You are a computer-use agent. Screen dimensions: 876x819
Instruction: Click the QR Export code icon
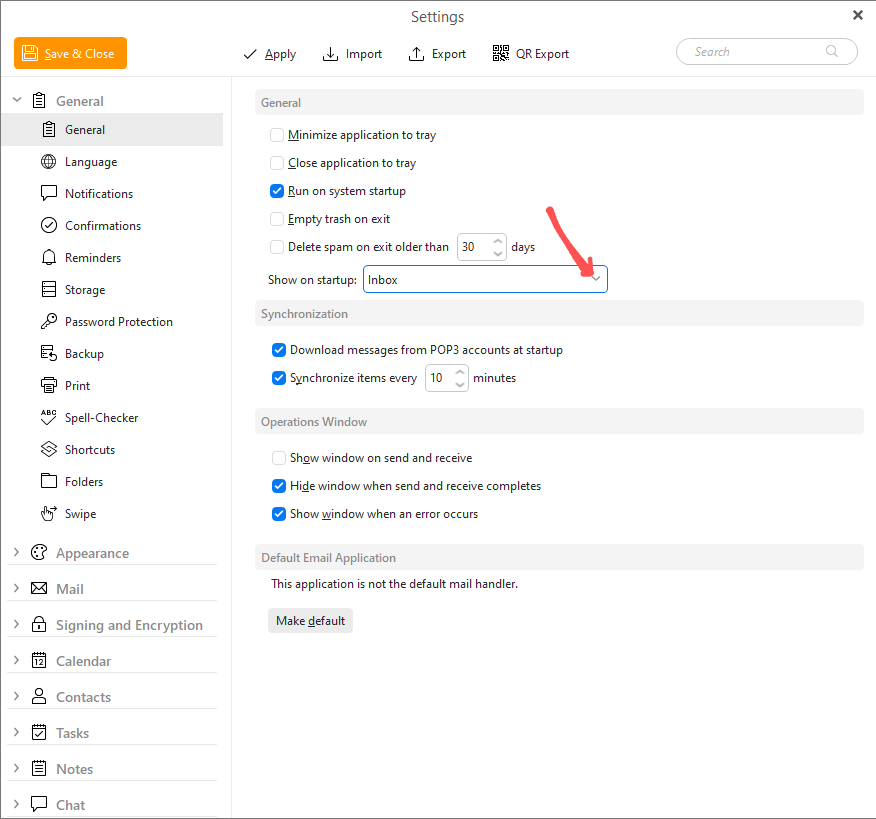coord(501,54)
